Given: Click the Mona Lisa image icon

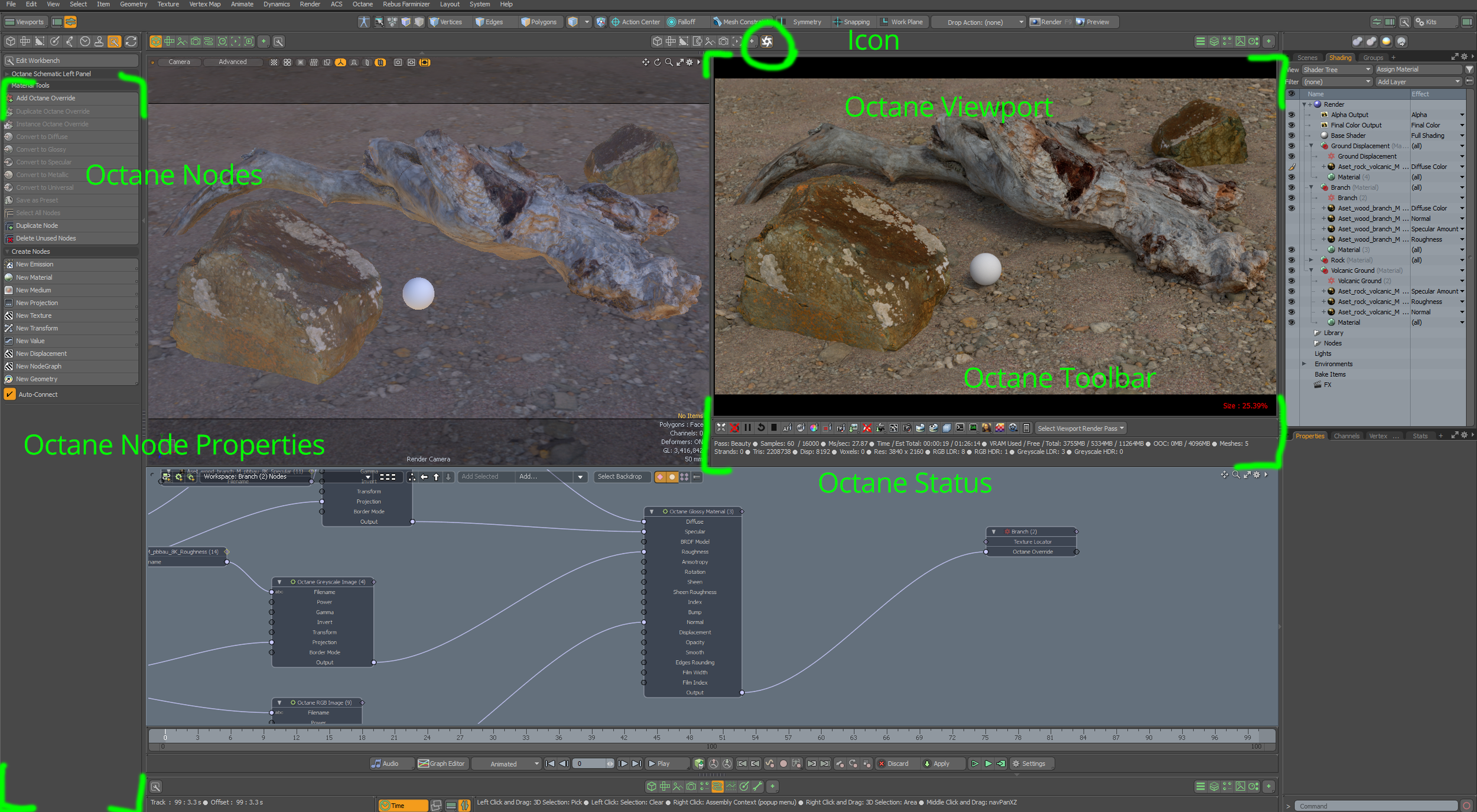Looking at the screenshot, I should tap(987, 428).
